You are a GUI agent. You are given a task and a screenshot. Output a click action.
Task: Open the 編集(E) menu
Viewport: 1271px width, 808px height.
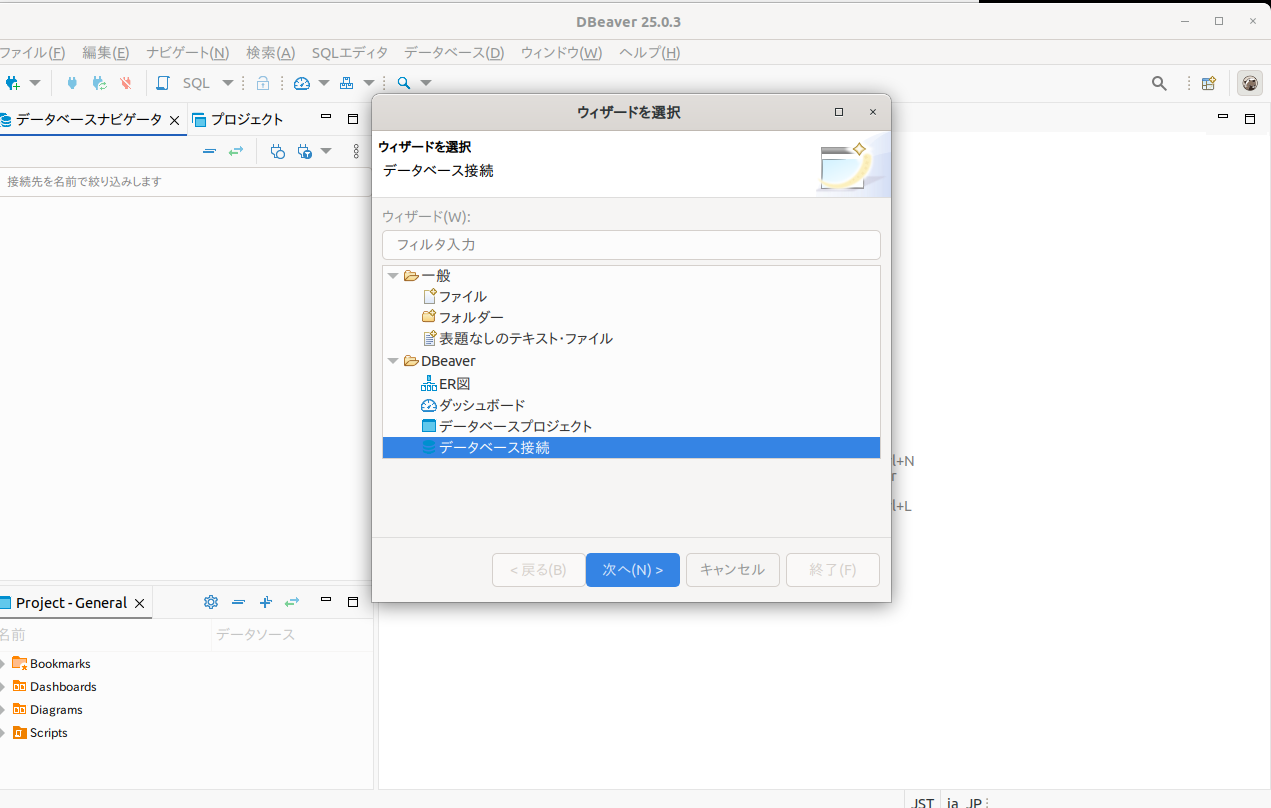[105, 53]
